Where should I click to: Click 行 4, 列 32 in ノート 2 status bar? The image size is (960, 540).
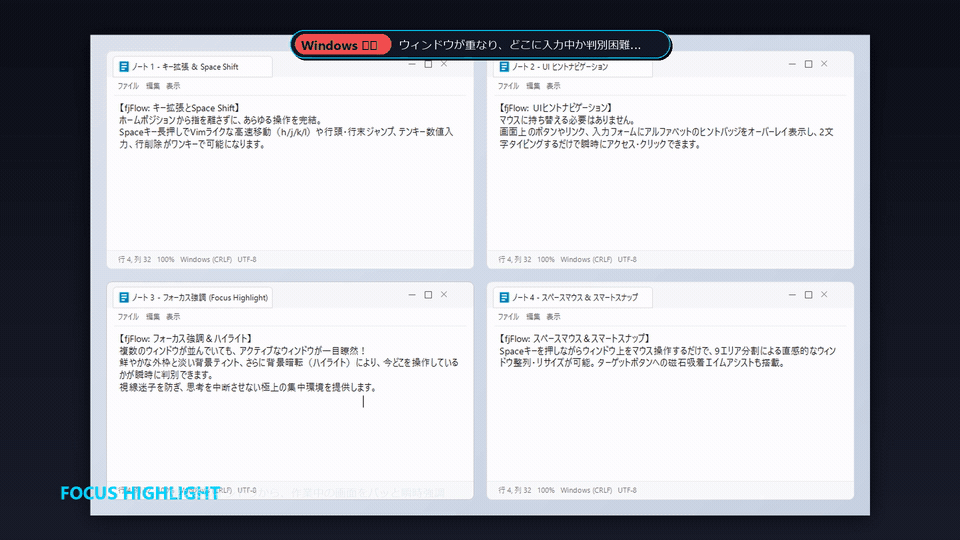pyautogui.click(x=514, y=260)
